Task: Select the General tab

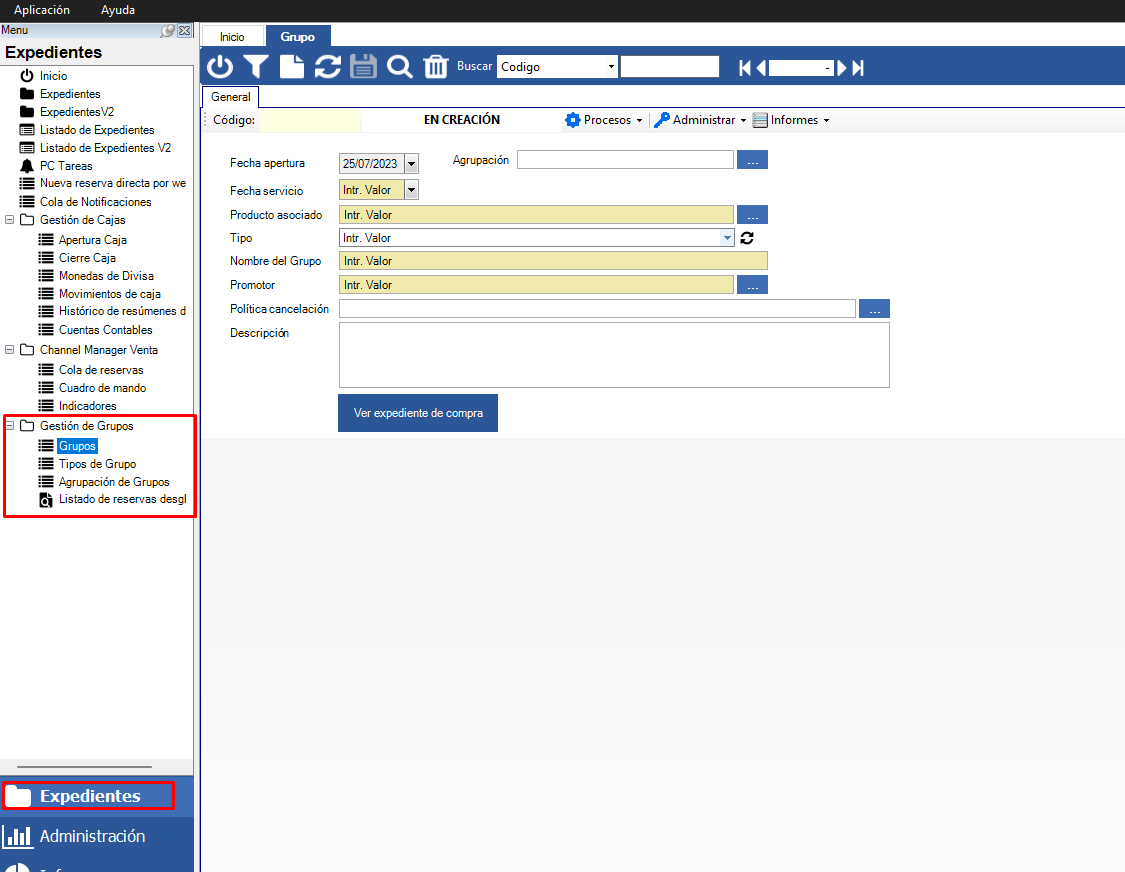Action: tap(231, 97)
